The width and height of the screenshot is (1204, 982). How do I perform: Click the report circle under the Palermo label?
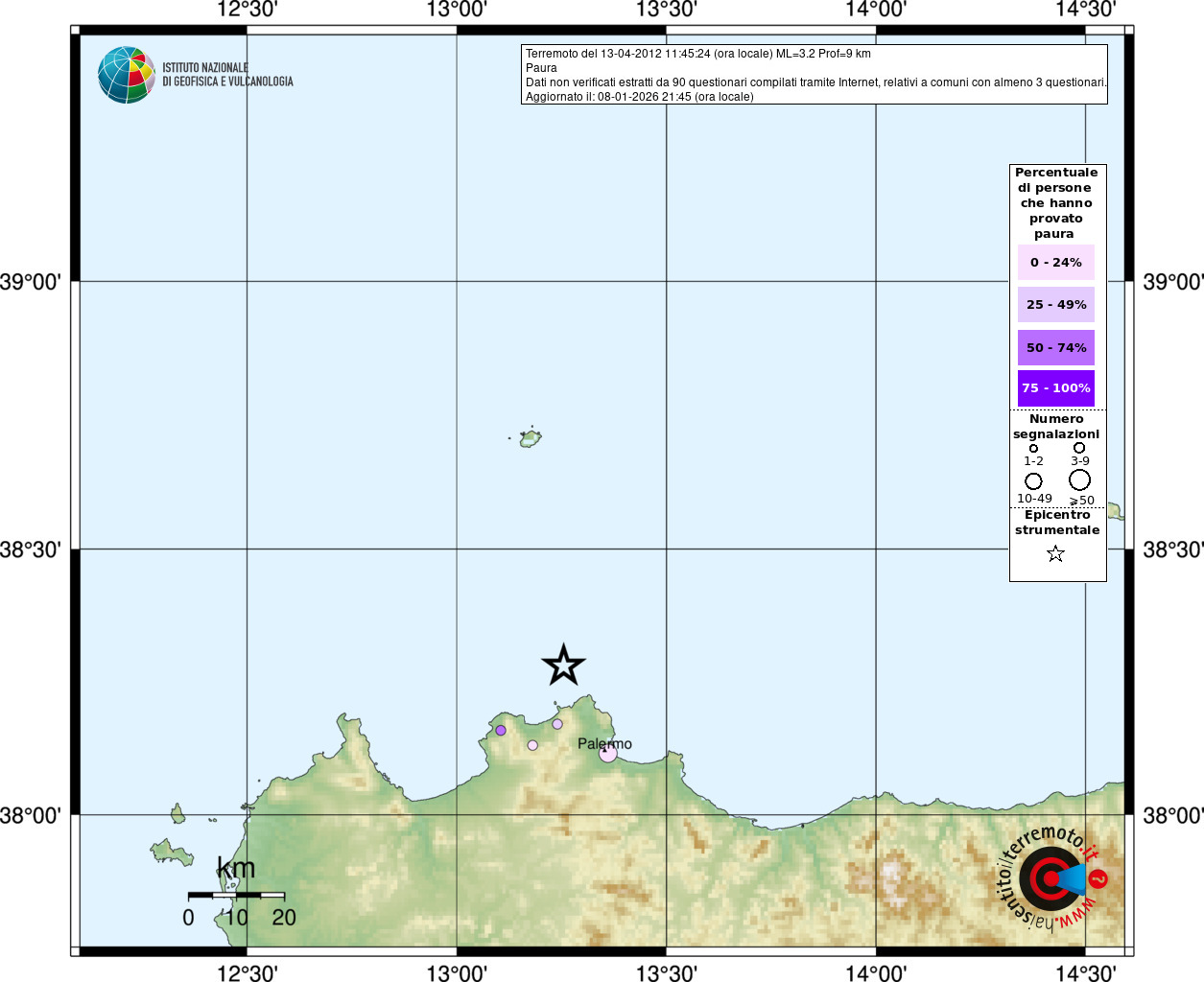[608, 754]
